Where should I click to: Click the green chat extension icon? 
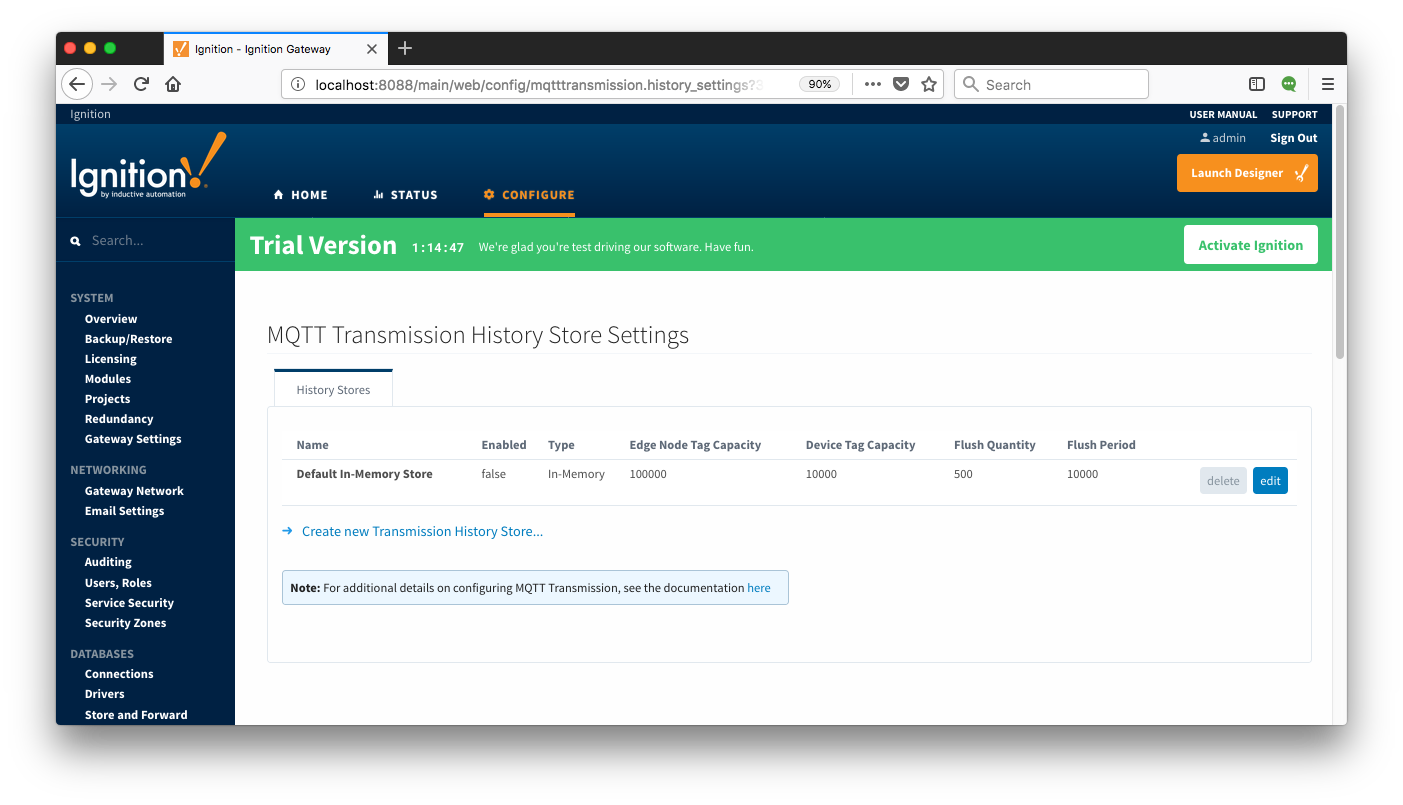point(1289,84)
